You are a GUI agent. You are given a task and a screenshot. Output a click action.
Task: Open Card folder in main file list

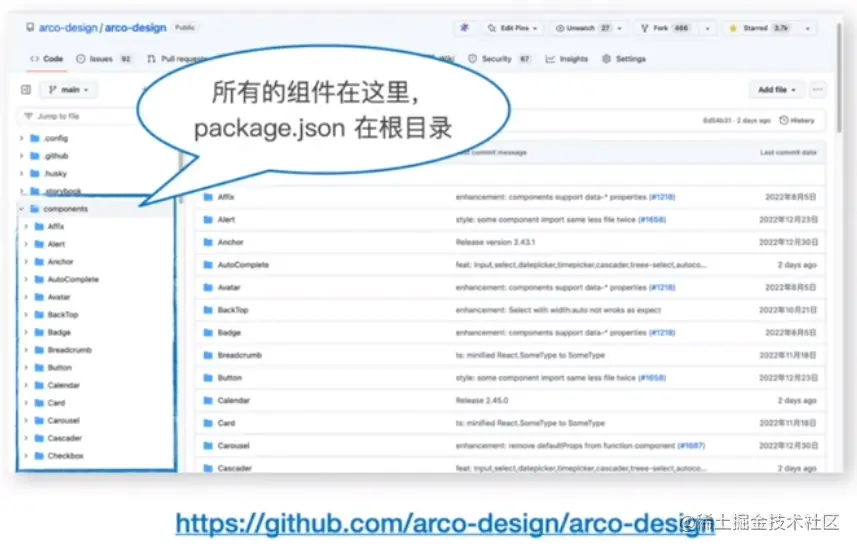pyautogui.click(x=226, y=423)
